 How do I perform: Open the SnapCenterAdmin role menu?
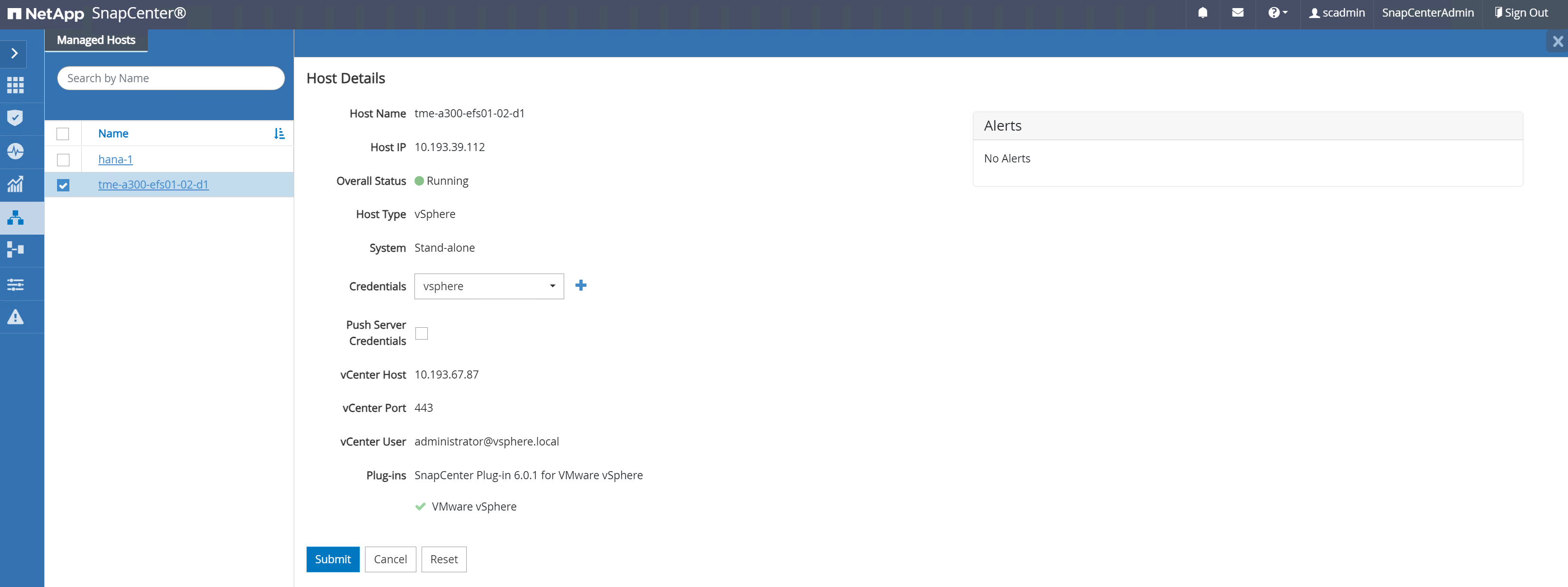[1427, 13]
